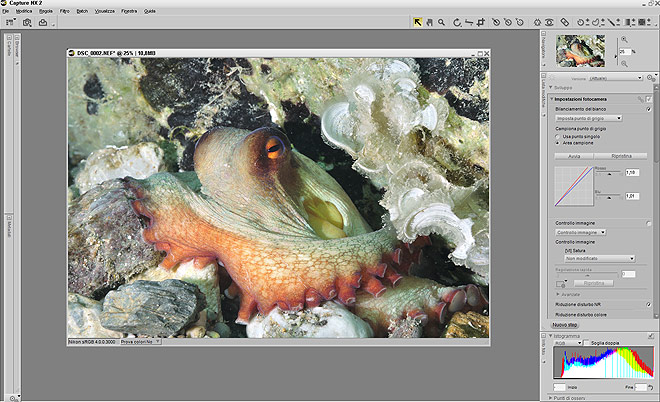Click the Rosso value field showing 1,10
Viewport: 660px width, 402px height.
(632, 173)
